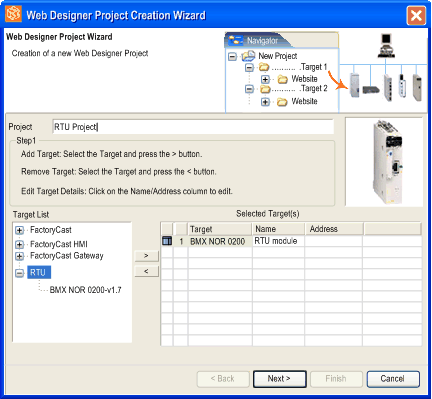432x399 pixels.
Task: Edit the RTU module Name cell
Action: tap(278, 241)
